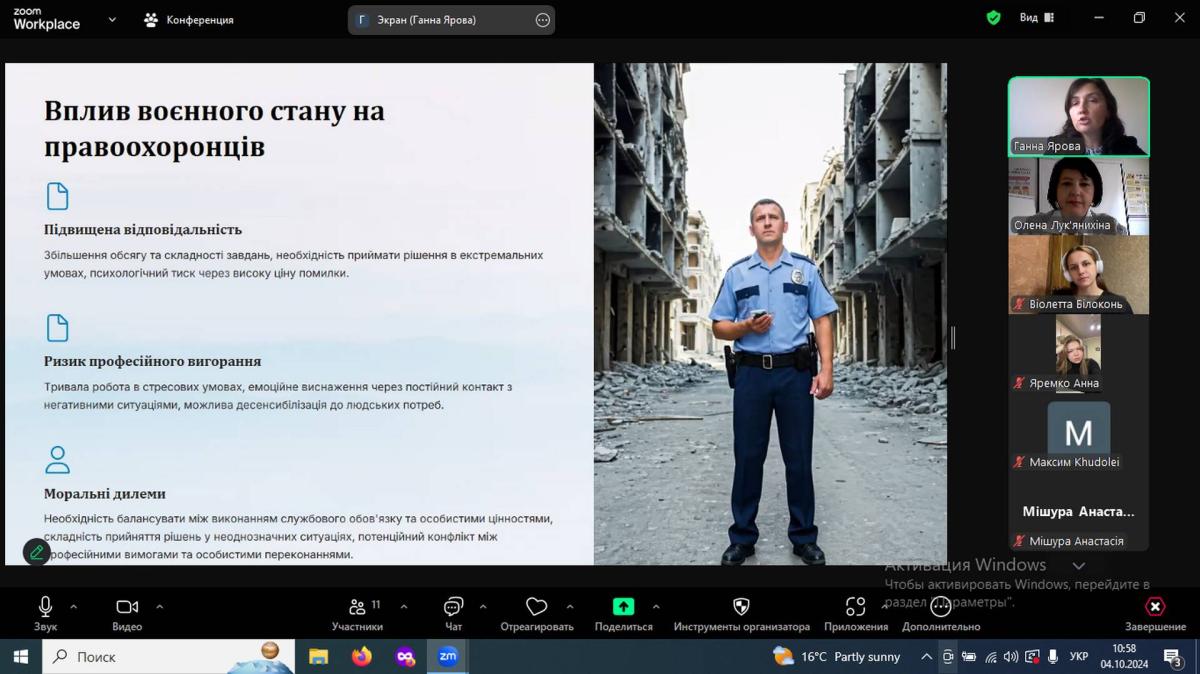Open File Explorer from taskbar
The width and height of the screenshot is (1200, 674).
pos(319,657)
